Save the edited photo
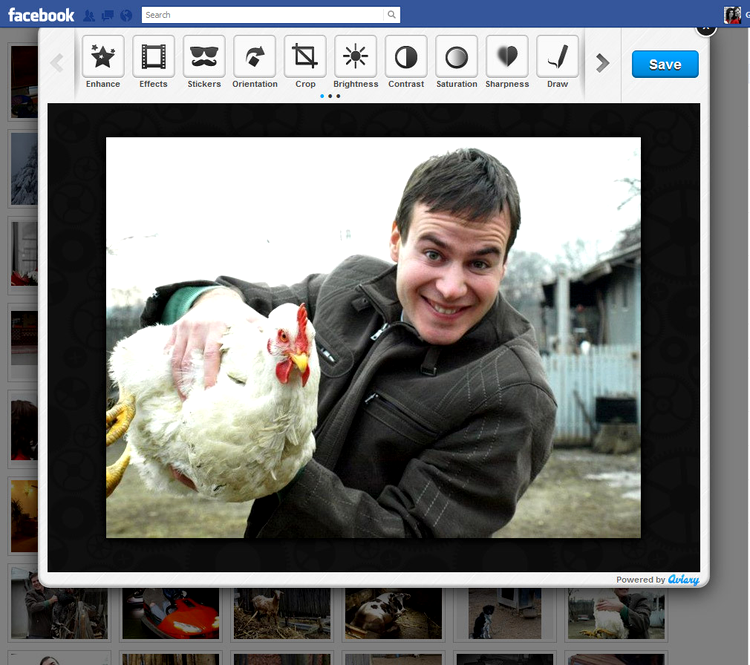750x665 pixels. [665, 64]
